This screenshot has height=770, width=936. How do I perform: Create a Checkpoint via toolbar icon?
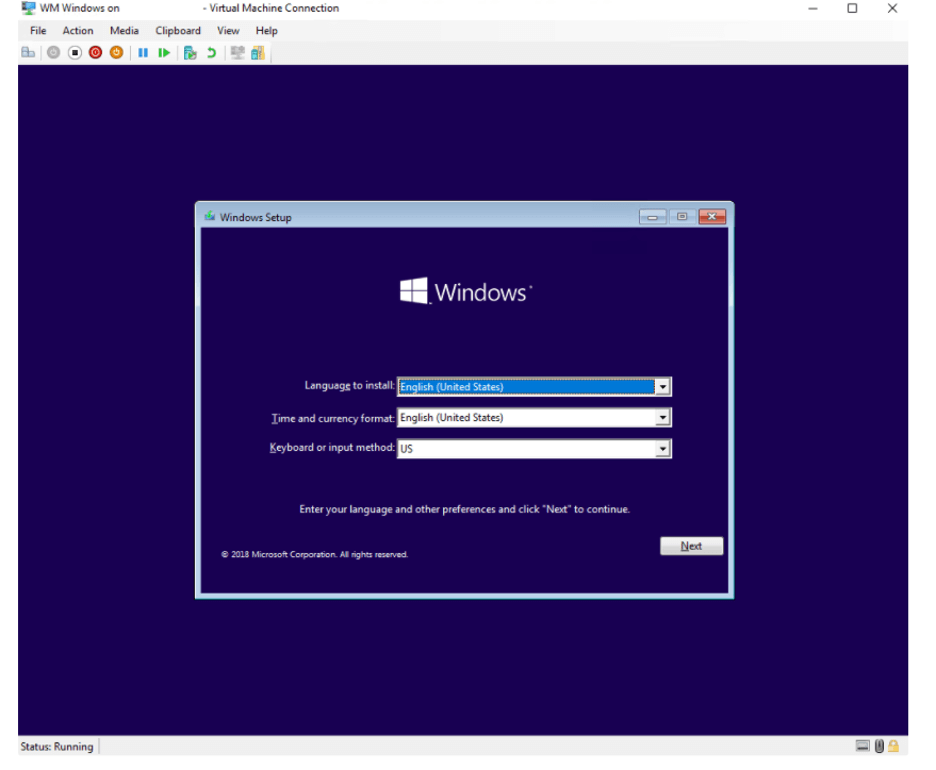click(x=190, y=53)
